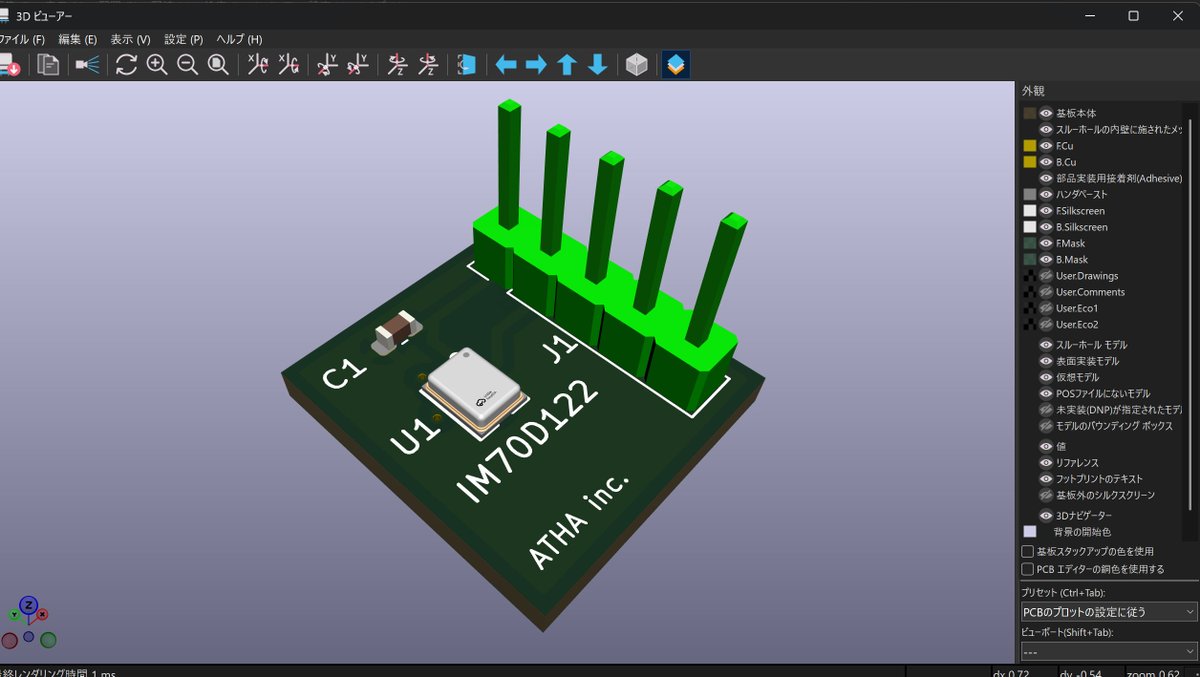Hide フットプリントのテキスト
The image size is (1200, 677).
pyautogui.click(x=1046, y=479)
